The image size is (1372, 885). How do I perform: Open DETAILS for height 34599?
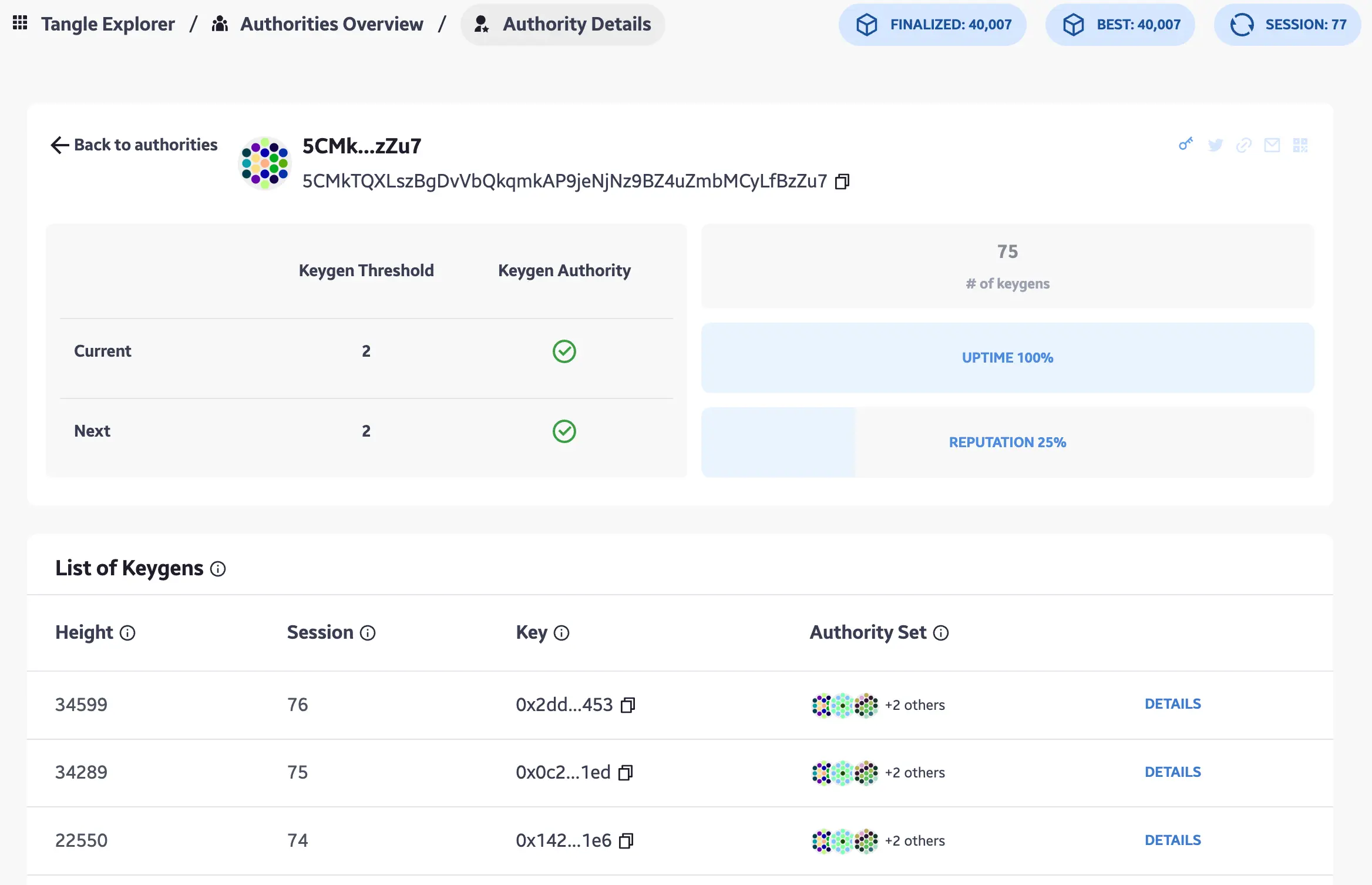(x=1173, y=704)
